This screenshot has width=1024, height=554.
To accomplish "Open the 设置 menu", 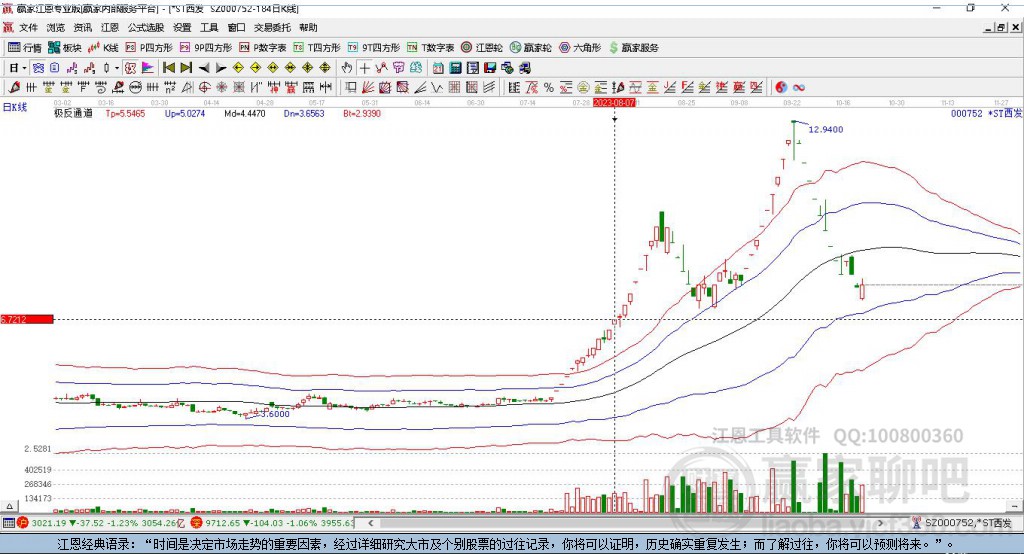I will click(x=182, y=27).
